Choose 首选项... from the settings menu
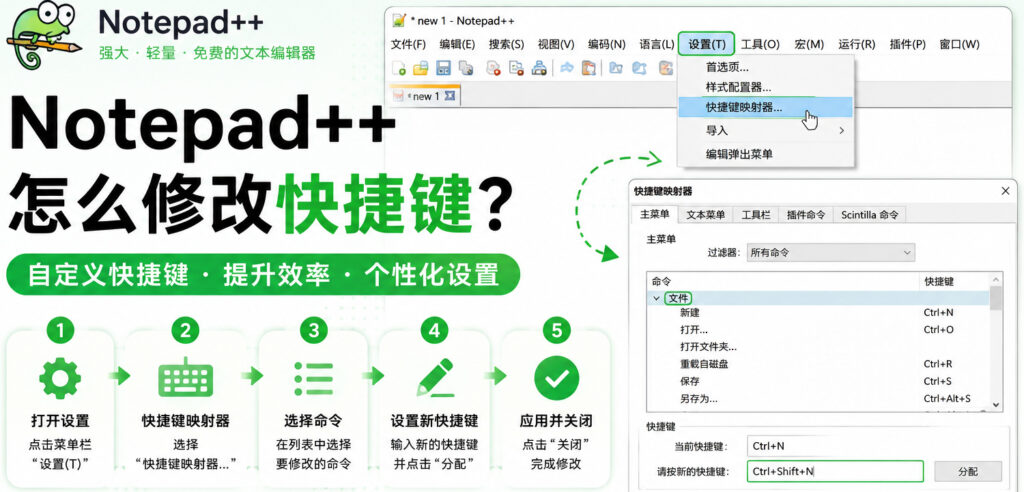The width and height of the screenshot is (1024, 492). click(x=765, y=67)
